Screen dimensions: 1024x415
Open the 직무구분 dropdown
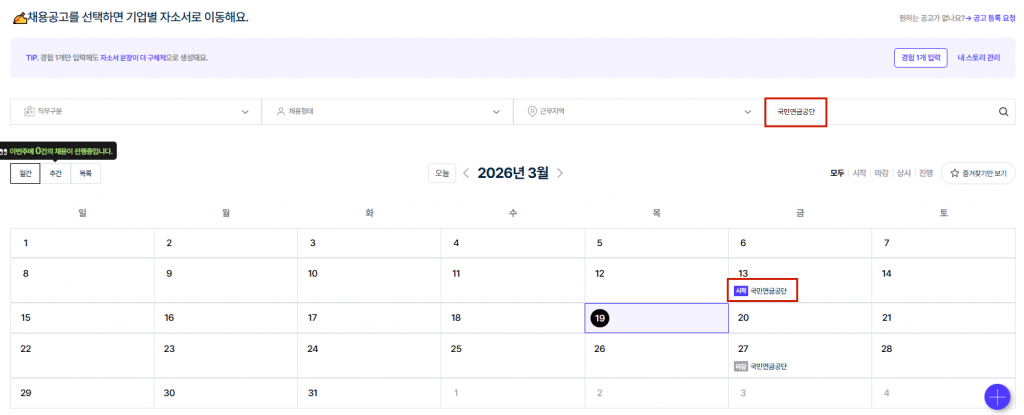pyautogui.click(x=135, y=112)
